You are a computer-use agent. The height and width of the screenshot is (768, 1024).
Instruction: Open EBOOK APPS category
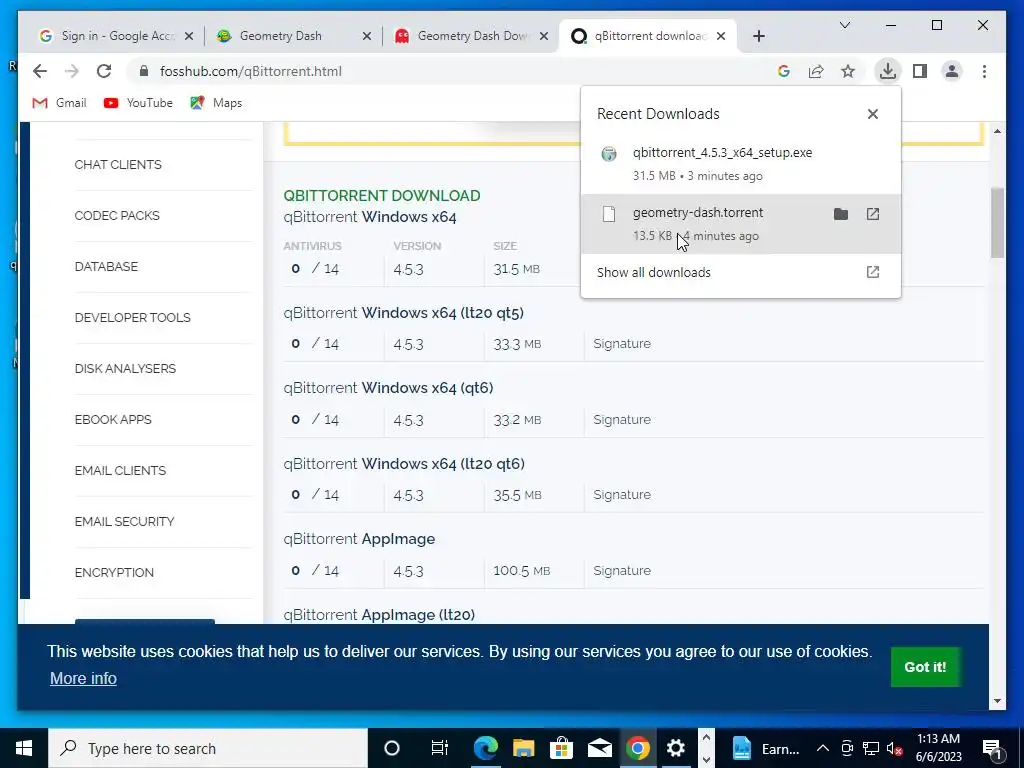click(x=113, y=419)
